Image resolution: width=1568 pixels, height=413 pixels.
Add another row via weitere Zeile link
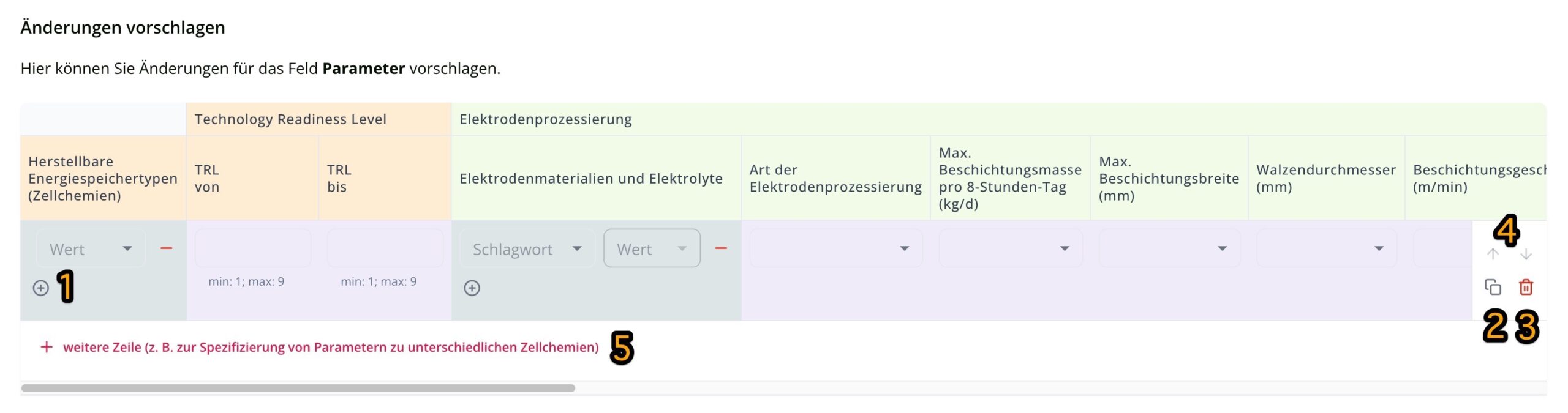330,348
